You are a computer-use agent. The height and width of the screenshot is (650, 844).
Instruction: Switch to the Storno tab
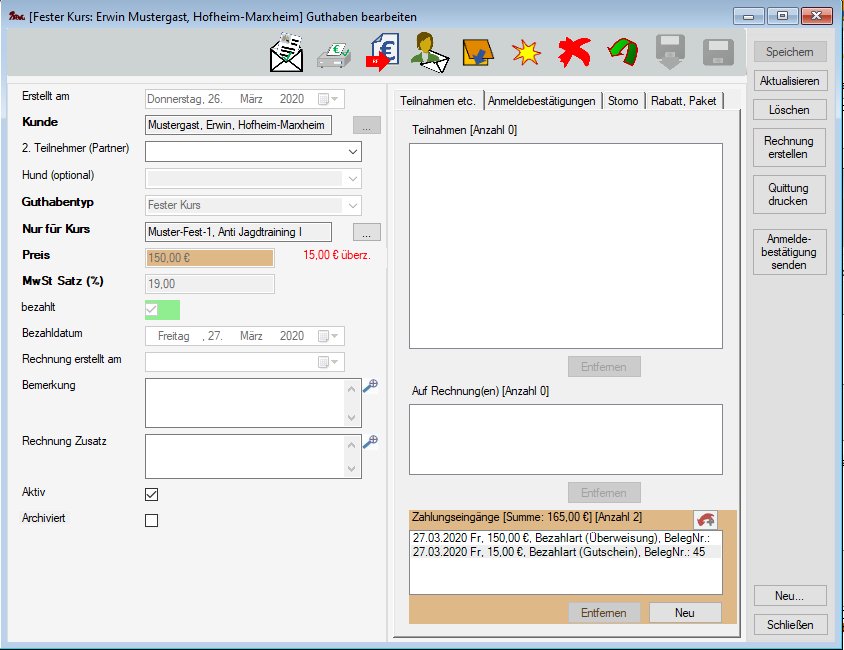click(x=623, y=101)
